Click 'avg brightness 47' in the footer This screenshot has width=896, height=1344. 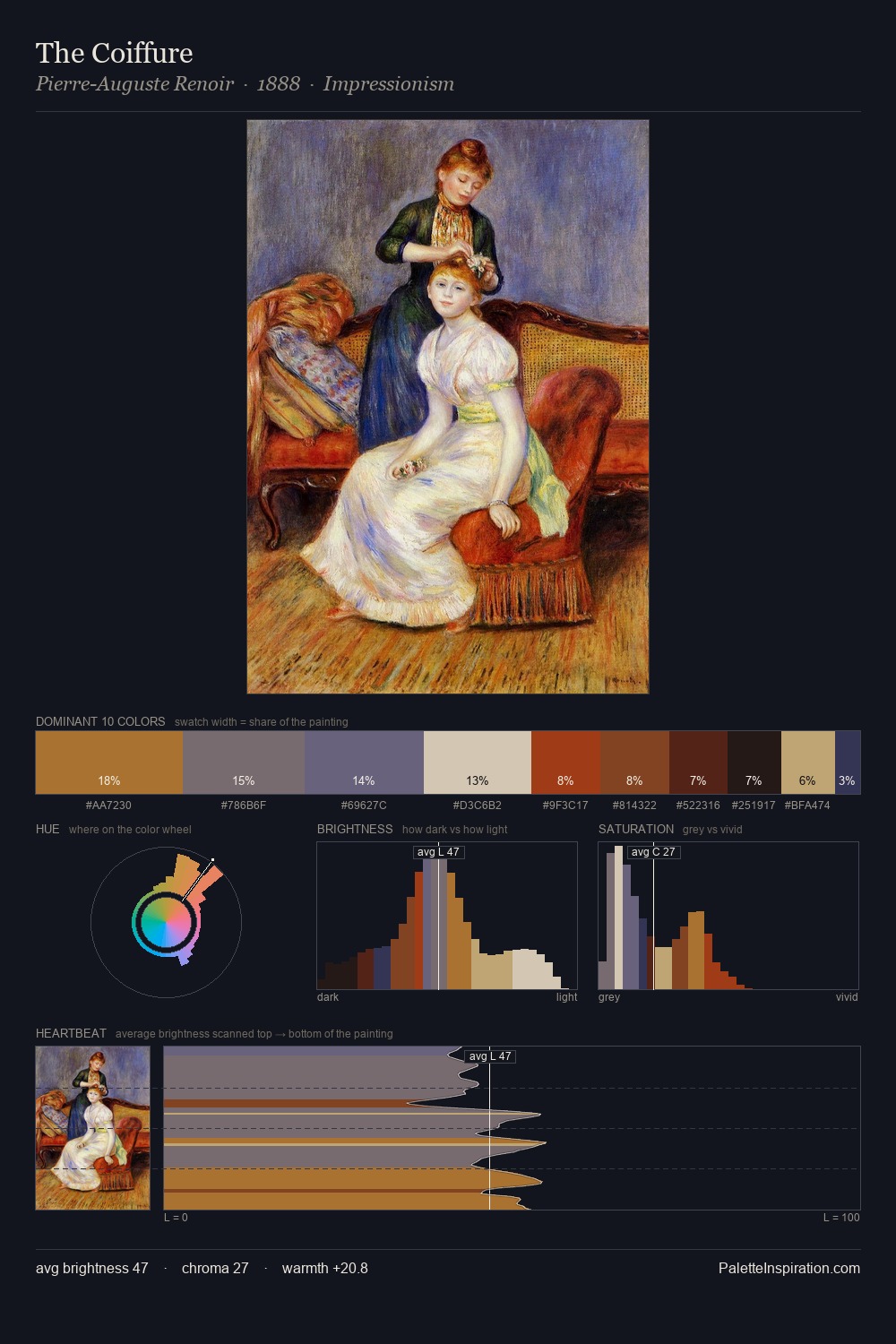pos(92,1269)
